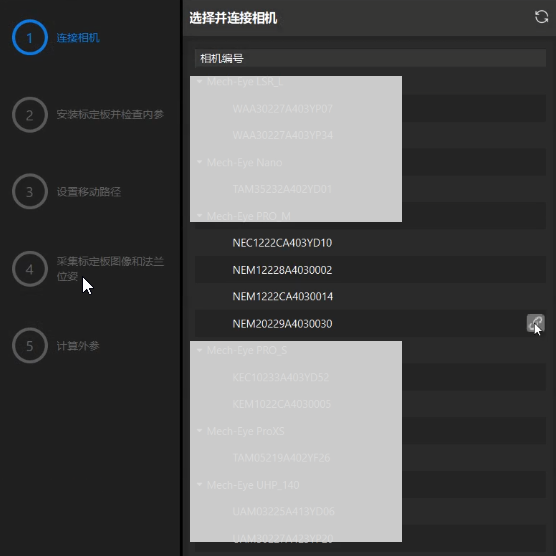Collapse the Mech-Eye PRO_S group
This screenshot has width=556, height=556.
[200, 350]
